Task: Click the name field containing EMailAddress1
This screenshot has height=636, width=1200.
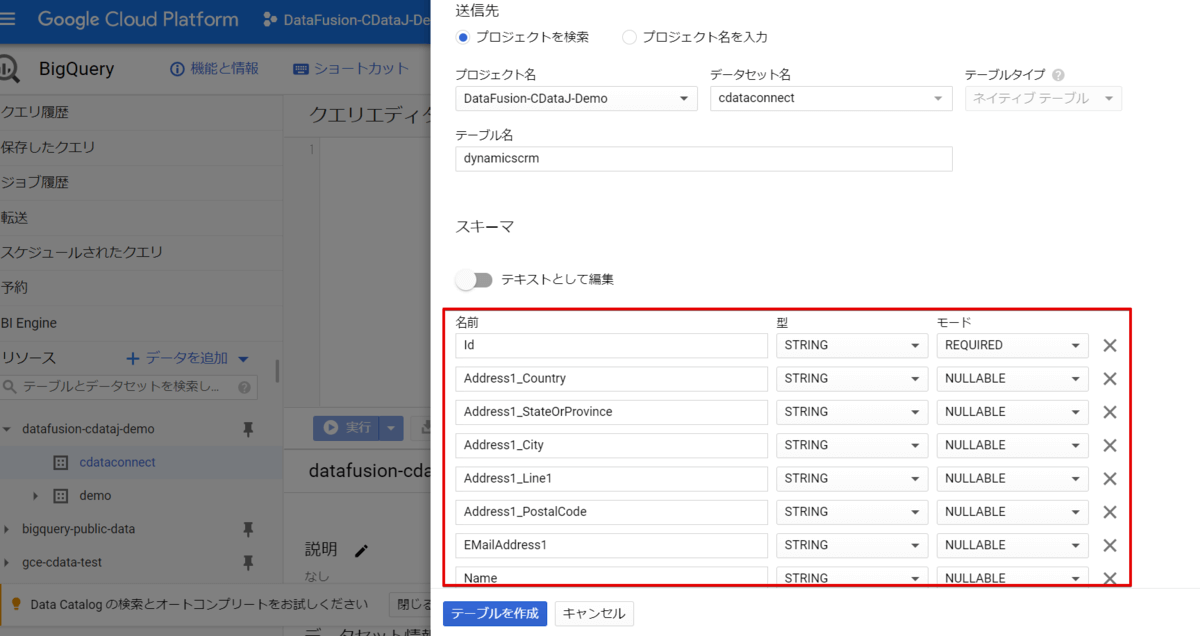Action: click(x=611, y=545)
